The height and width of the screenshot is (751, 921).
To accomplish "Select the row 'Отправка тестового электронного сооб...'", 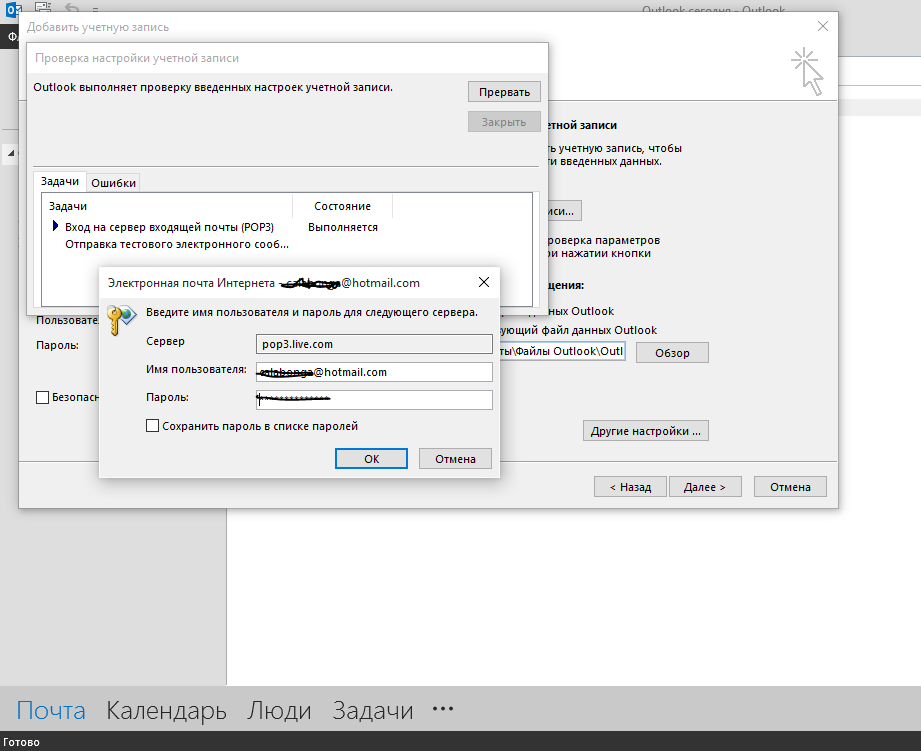I will coord(177,244).
